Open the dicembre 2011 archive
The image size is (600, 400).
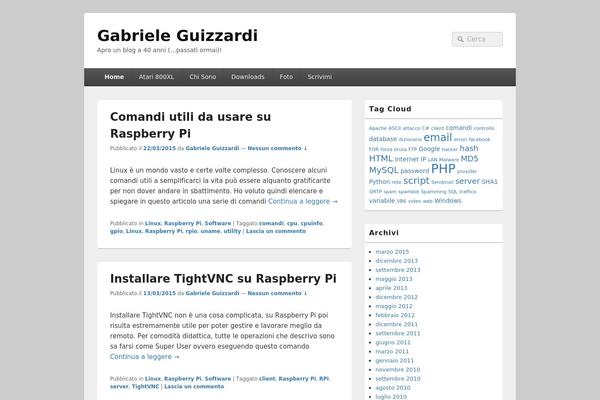(x=397, y=324)
